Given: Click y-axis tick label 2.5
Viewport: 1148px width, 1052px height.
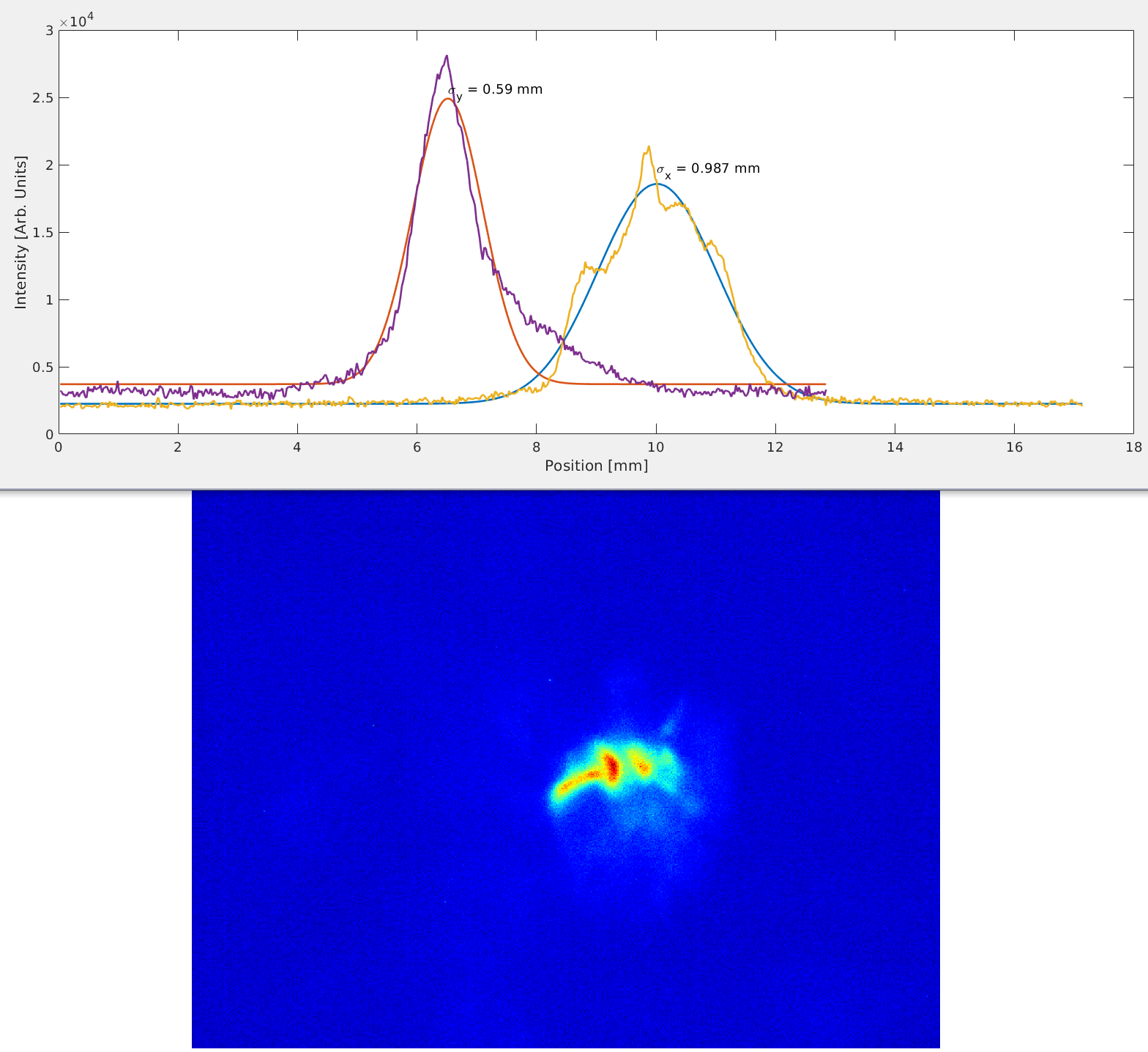Looking at the screenshot, I should 42,98.
